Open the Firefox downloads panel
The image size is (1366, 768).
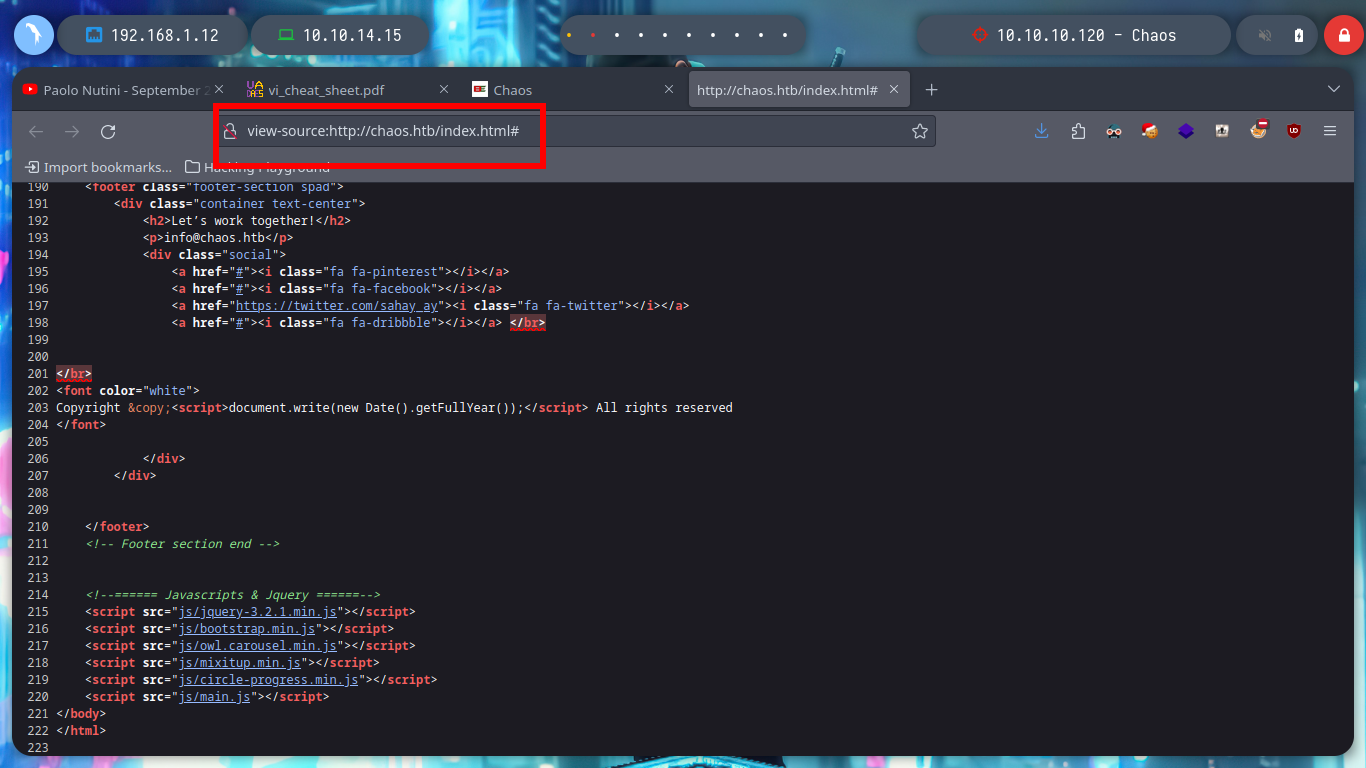pyautogui.click(x=1042, y=131)
